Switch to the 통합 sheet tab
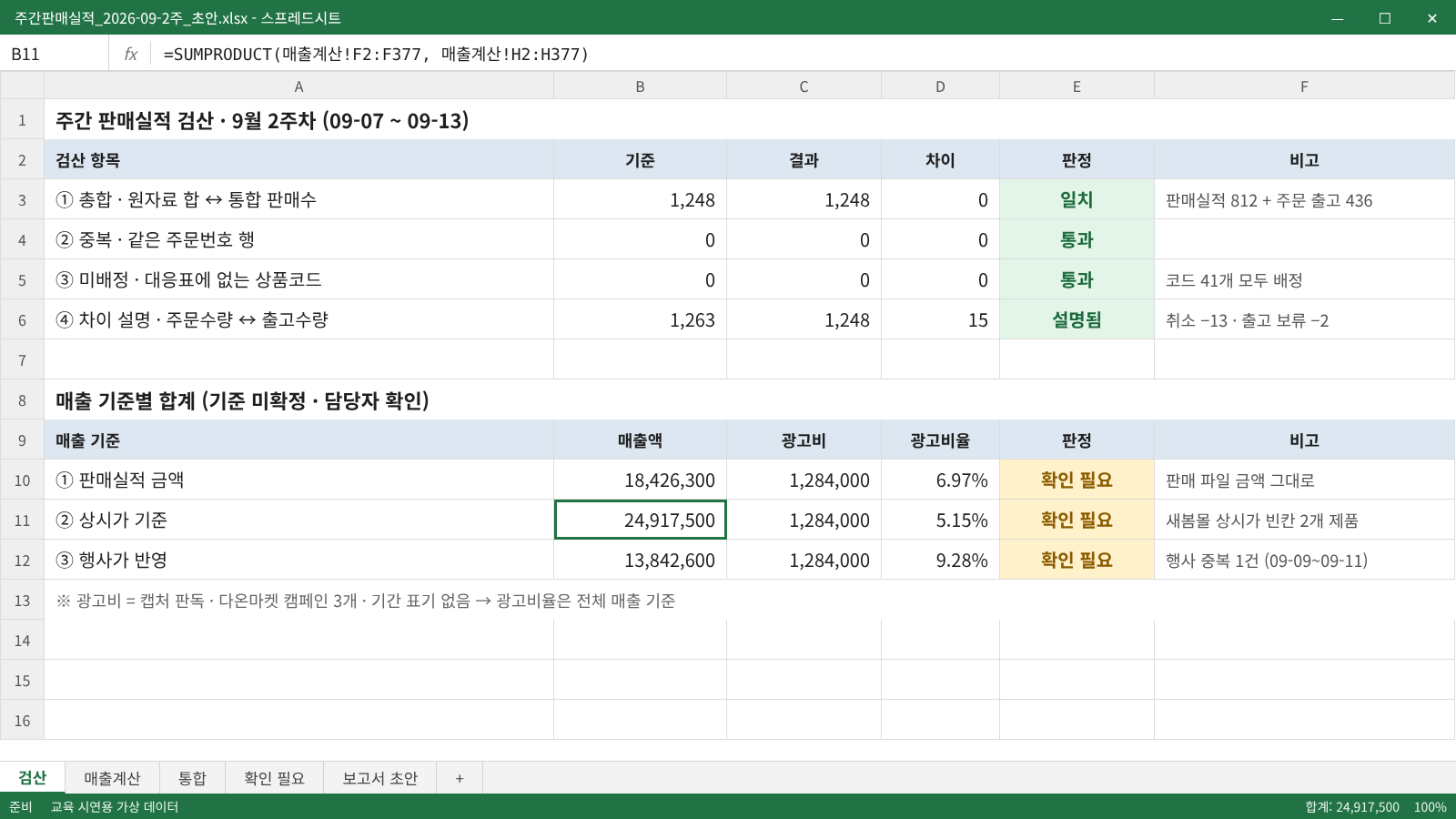Viewport: 1456px width, 819px height. 192,778
